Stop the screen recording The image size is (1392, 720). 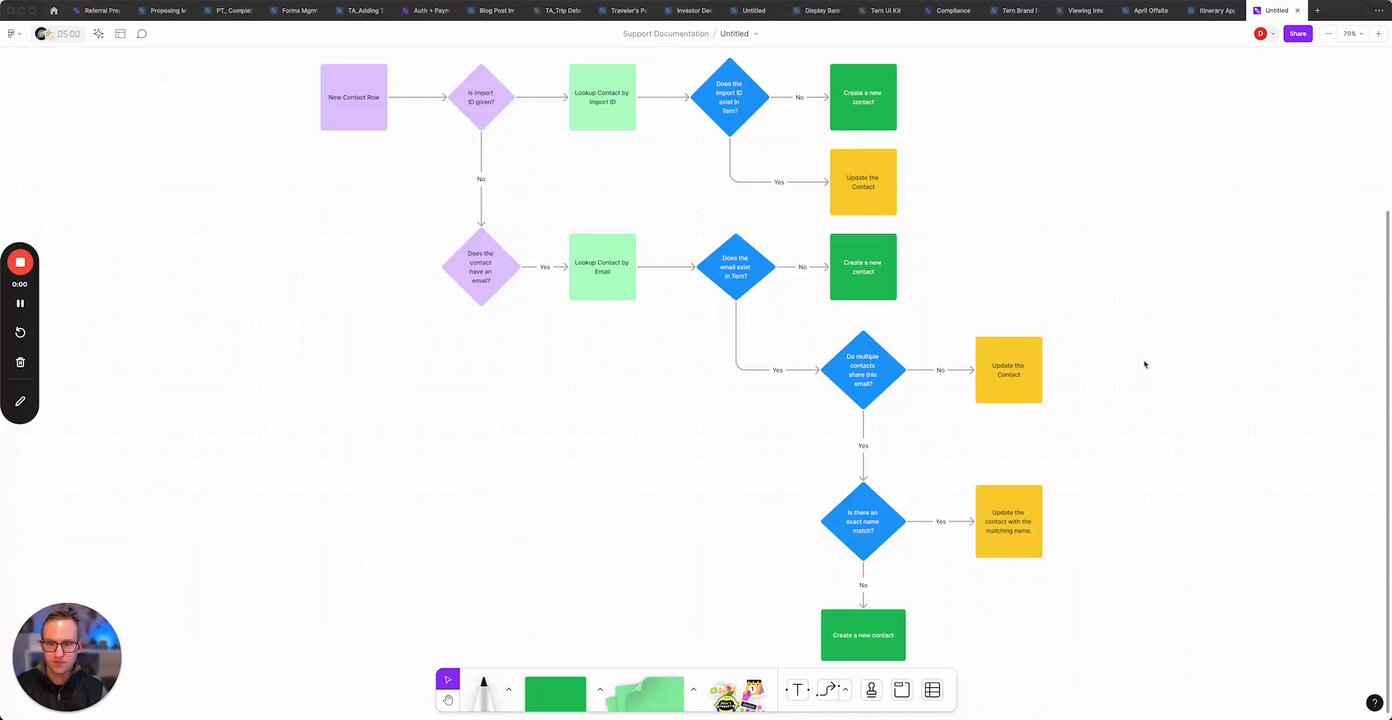20,262
